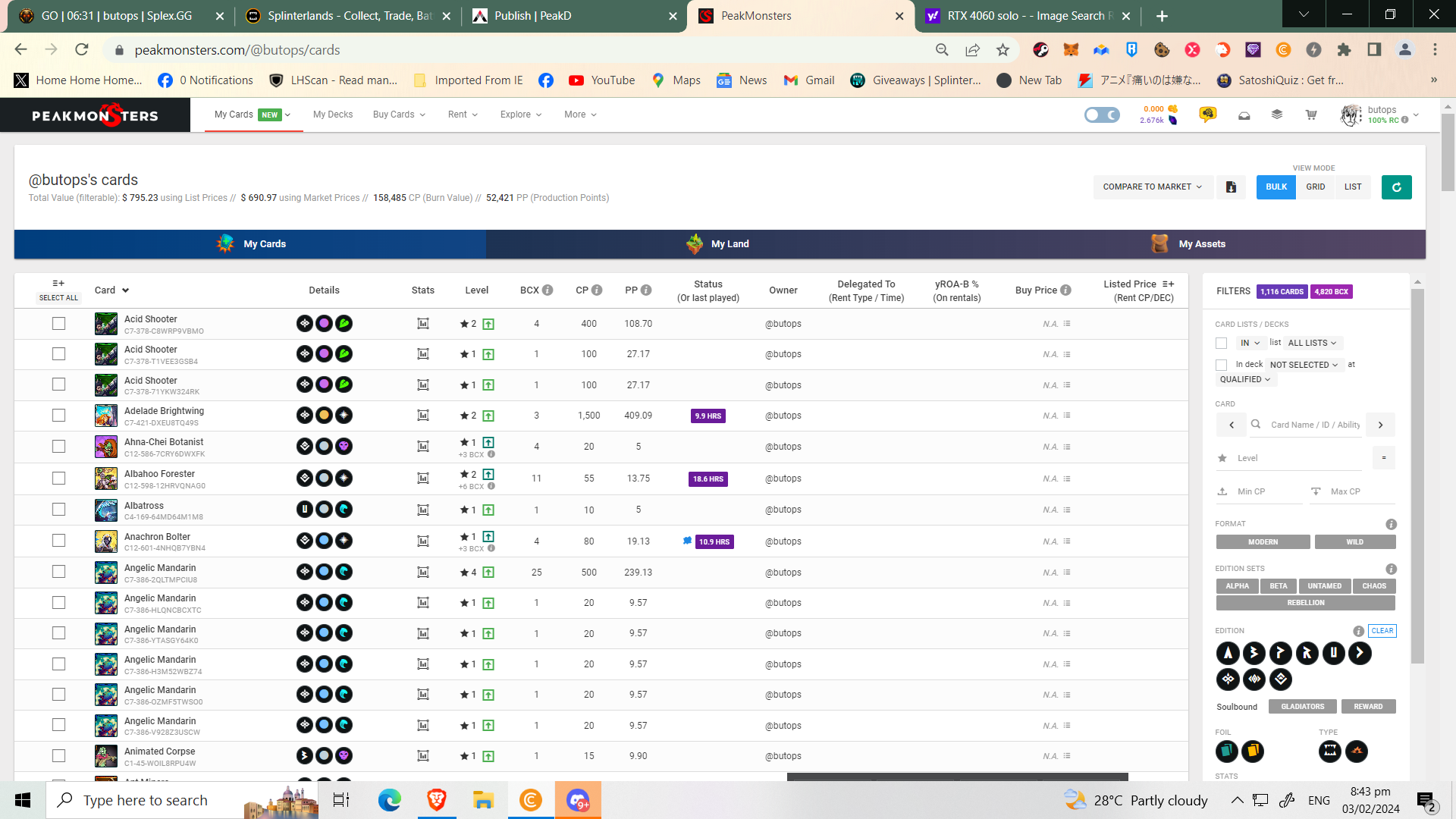Select the regular foil filter icon

pos(1227,752)
